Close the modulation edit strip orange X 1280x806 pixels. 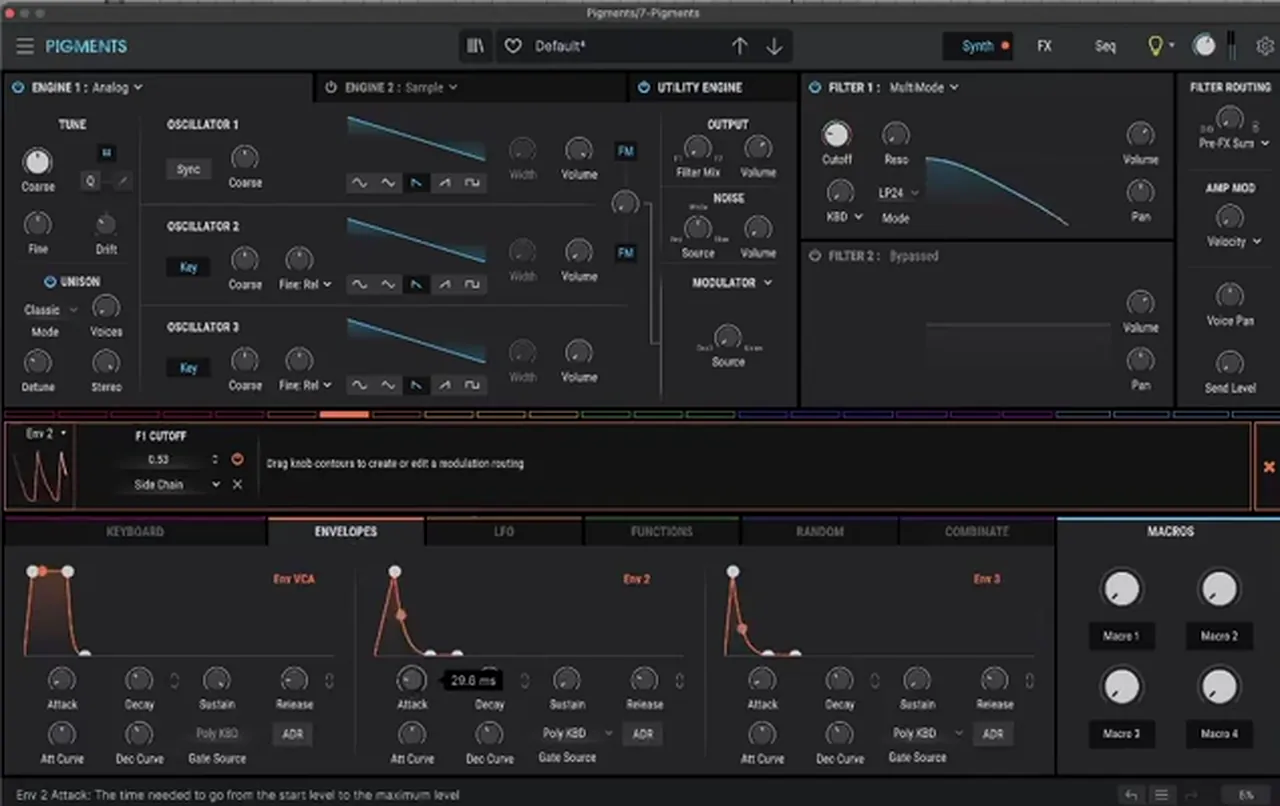point(1268,467)
